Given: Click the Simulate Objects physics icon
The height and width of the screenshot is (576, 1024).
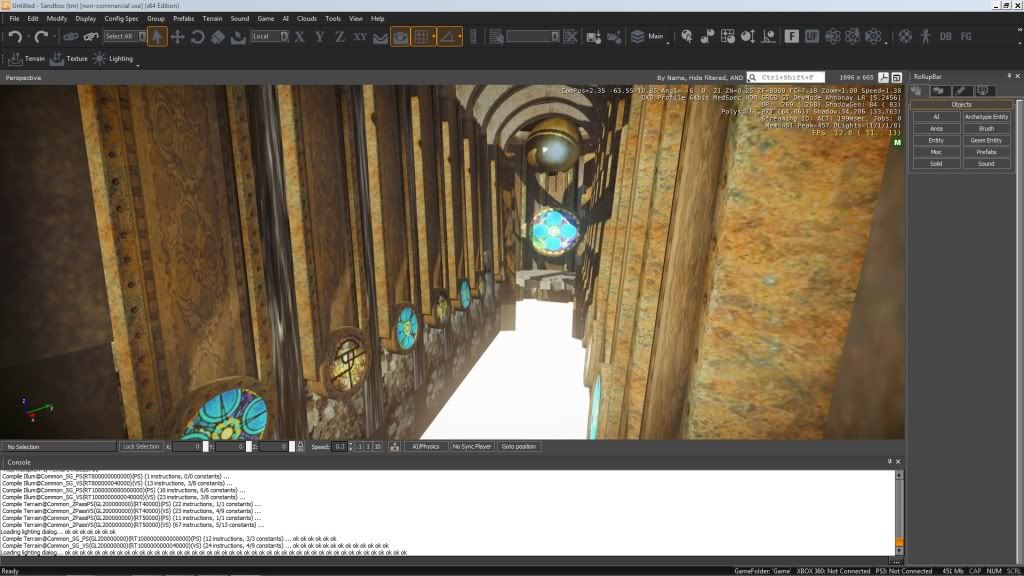Looking at the screenshot, I should (728, 37).
